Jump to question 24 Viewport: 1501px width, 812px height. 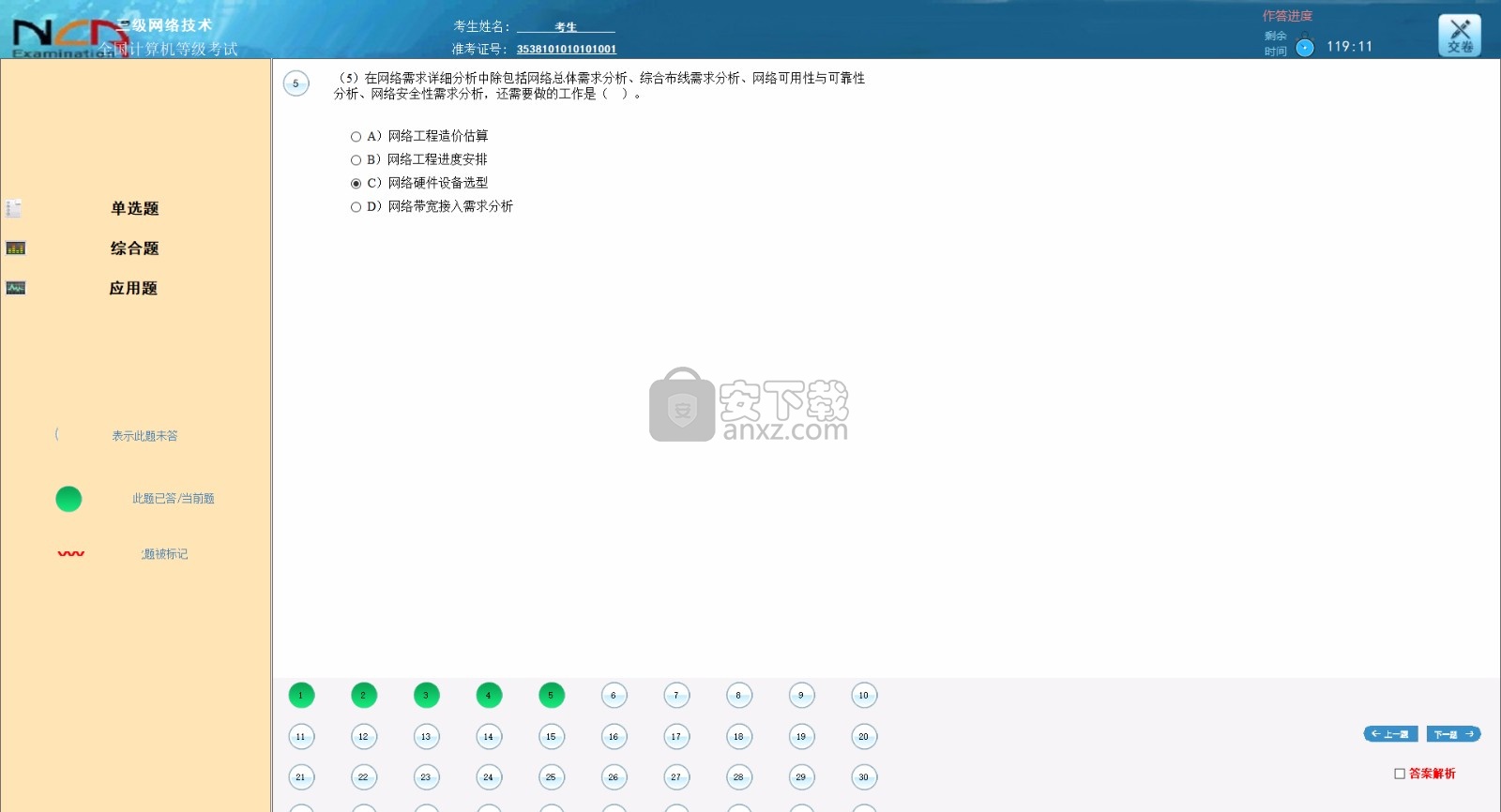click(x=489, y=776)
